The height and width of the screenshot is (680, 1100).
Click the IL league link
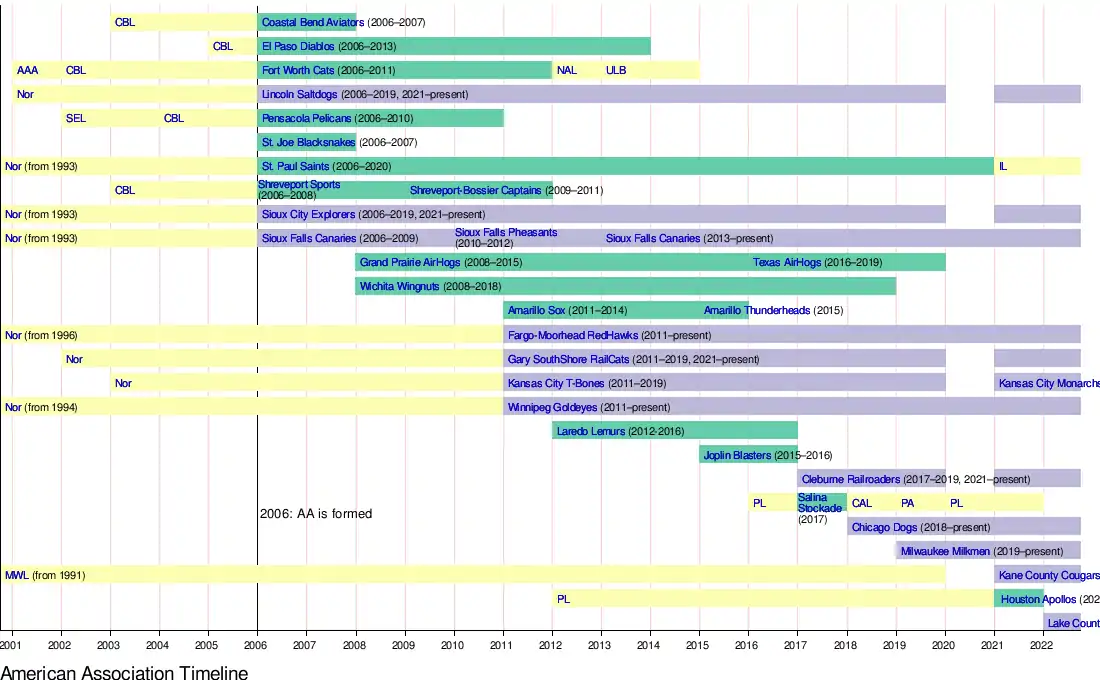1002,166
